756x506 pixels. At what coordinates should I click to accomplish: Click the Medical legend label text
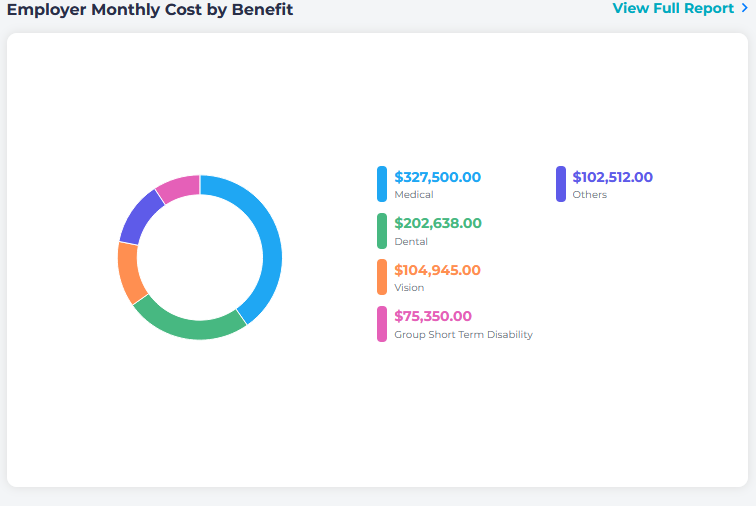click(x=414, y=195)
